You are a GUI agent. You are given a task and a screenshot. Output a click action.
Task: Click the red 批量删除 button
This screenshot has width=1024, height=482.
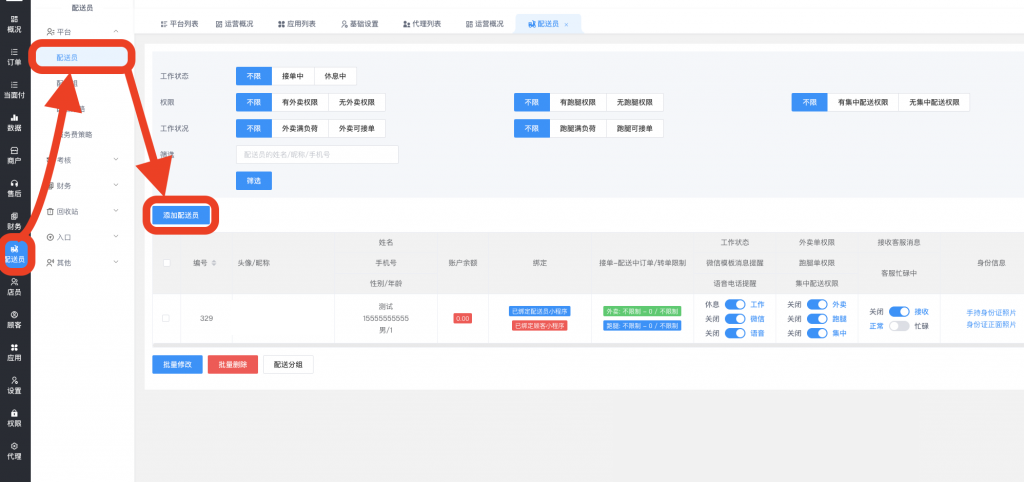[x=233, y=365]
